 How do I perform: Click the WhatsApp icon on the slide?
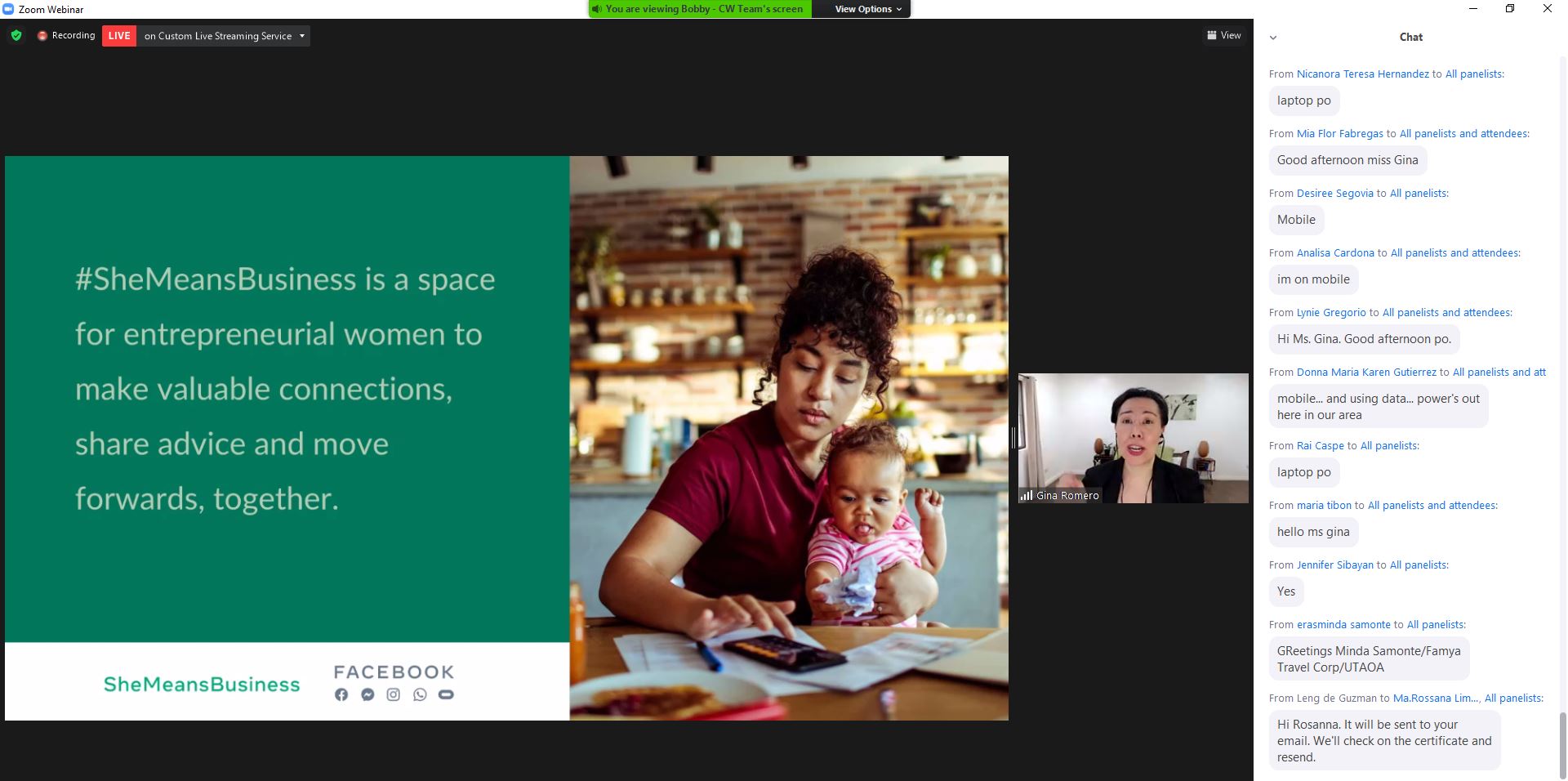420,694
